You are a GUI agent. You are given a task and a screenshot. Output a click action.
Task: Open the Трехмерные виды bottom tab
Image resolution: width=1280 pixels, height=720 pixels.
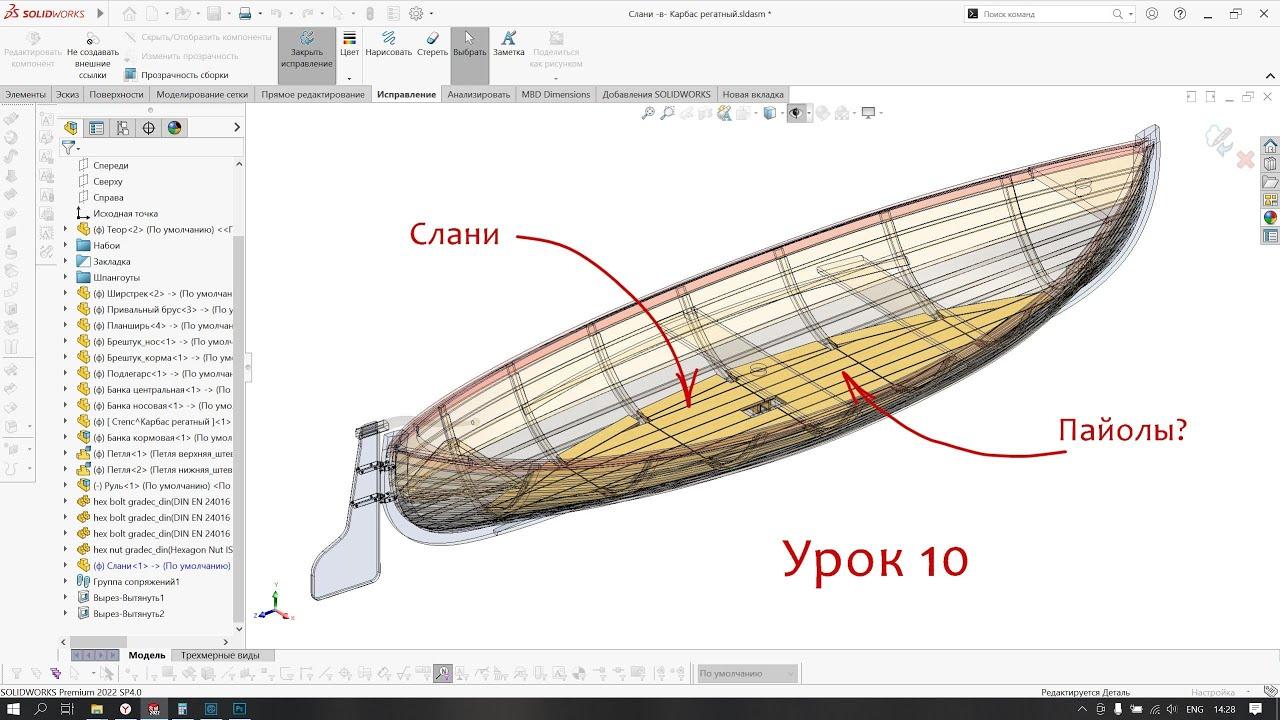coord(220,655)
